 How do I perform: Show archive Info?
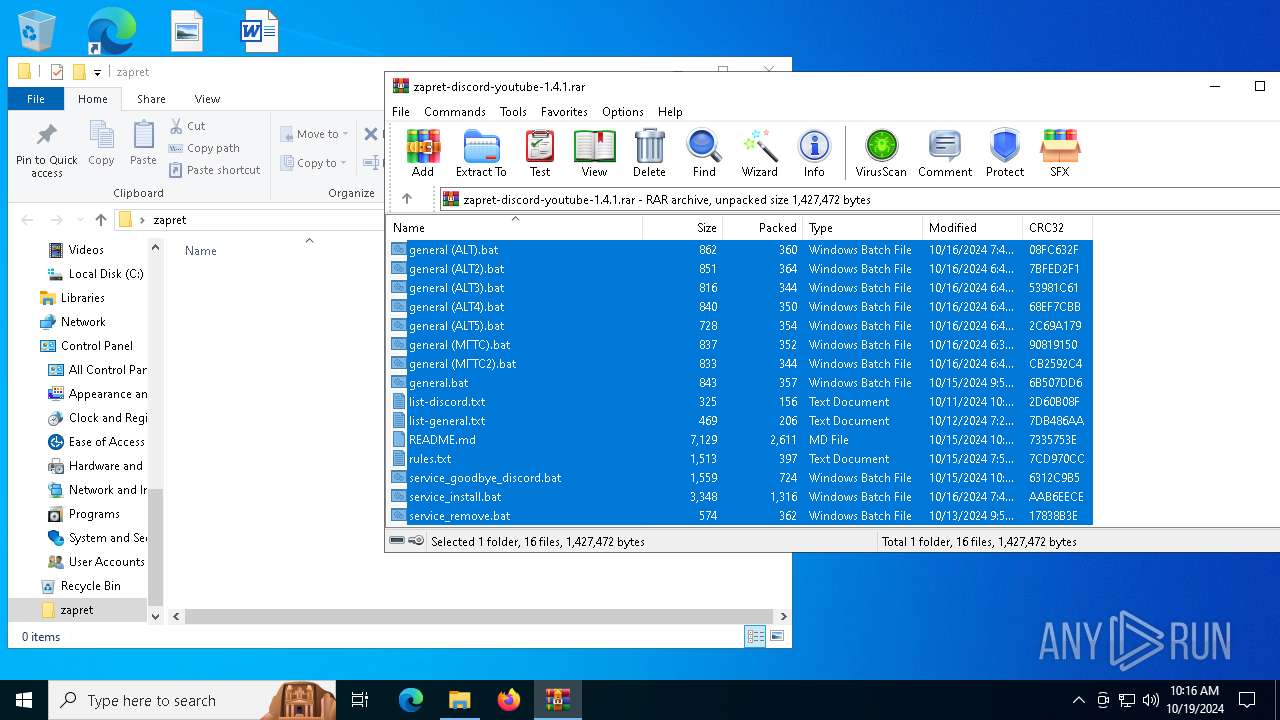click(814, 153)
